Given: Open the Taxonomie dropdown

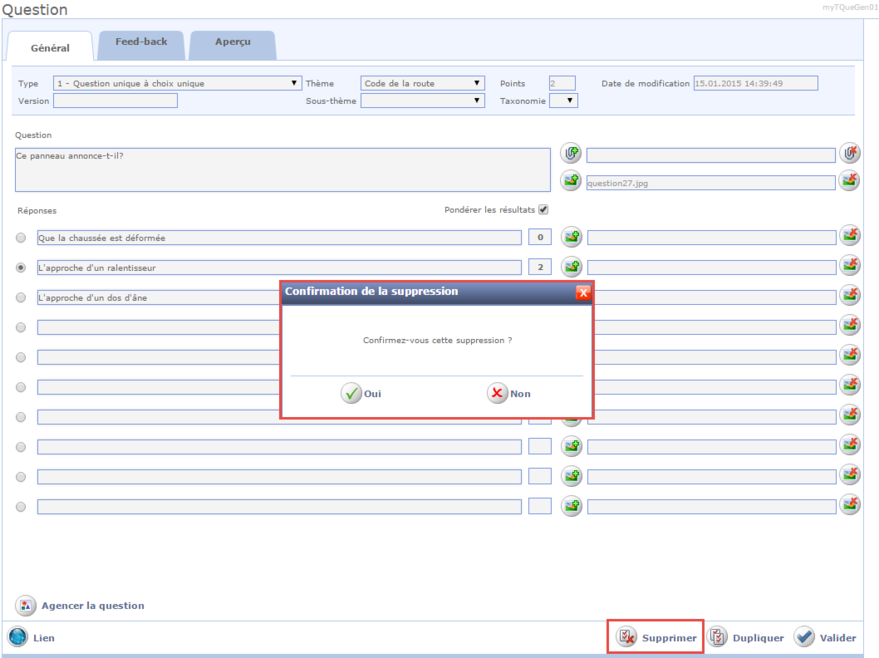Looking at the screenshot, I should (x=564, y=100).
